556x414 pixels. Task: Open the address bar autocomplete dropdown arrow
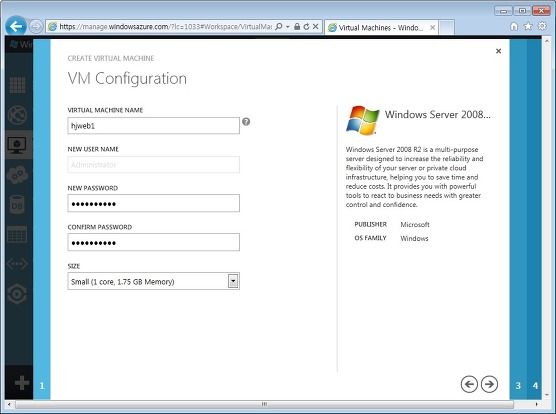pos(288,27)
